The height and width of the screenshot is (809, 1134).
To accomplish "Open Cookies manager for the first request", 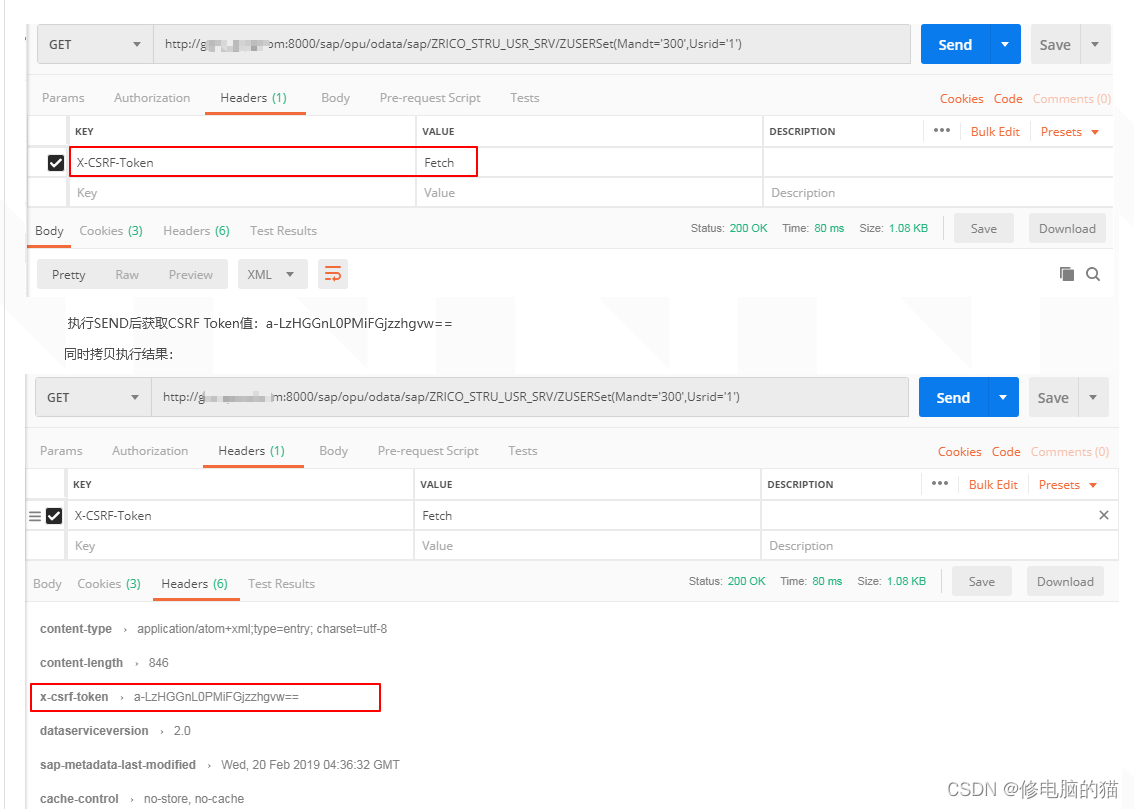I will click(961, 98).
